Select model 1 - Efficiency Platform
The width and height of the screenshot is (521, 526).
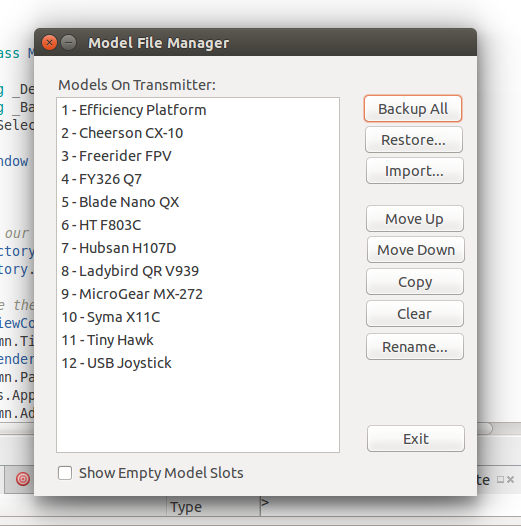(x=198, y=110)
